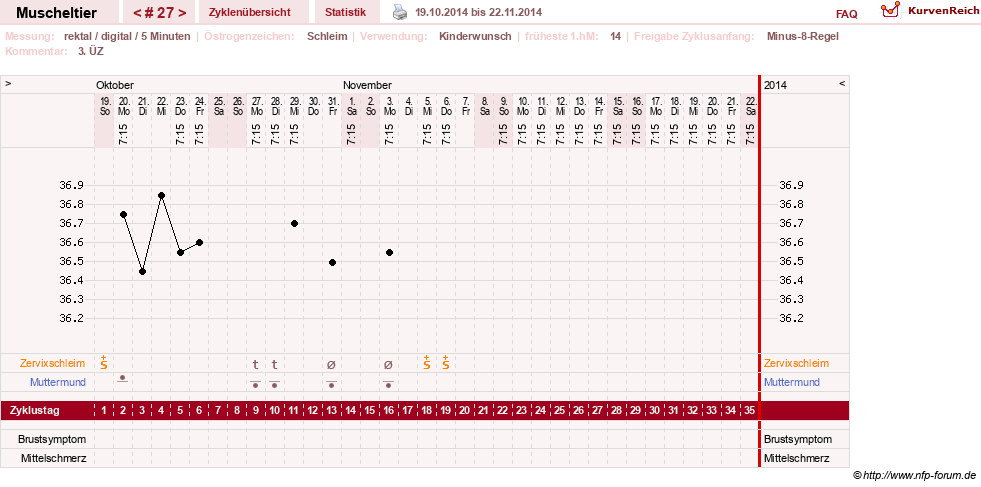
Task: Click the Kinderwunsch value
Action: click(475, 36)
